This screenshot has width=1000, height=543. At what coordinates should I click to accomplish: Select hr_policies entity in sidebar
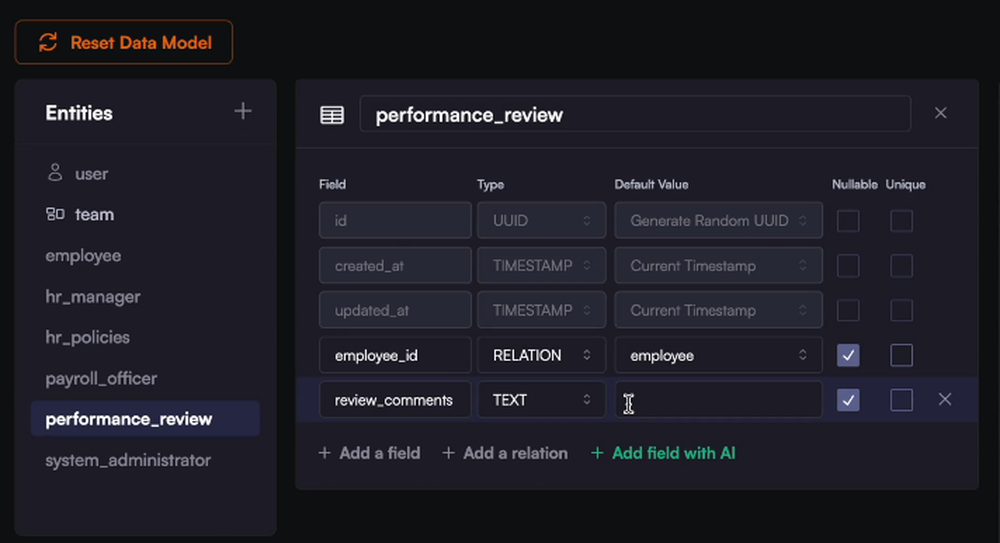88,337
